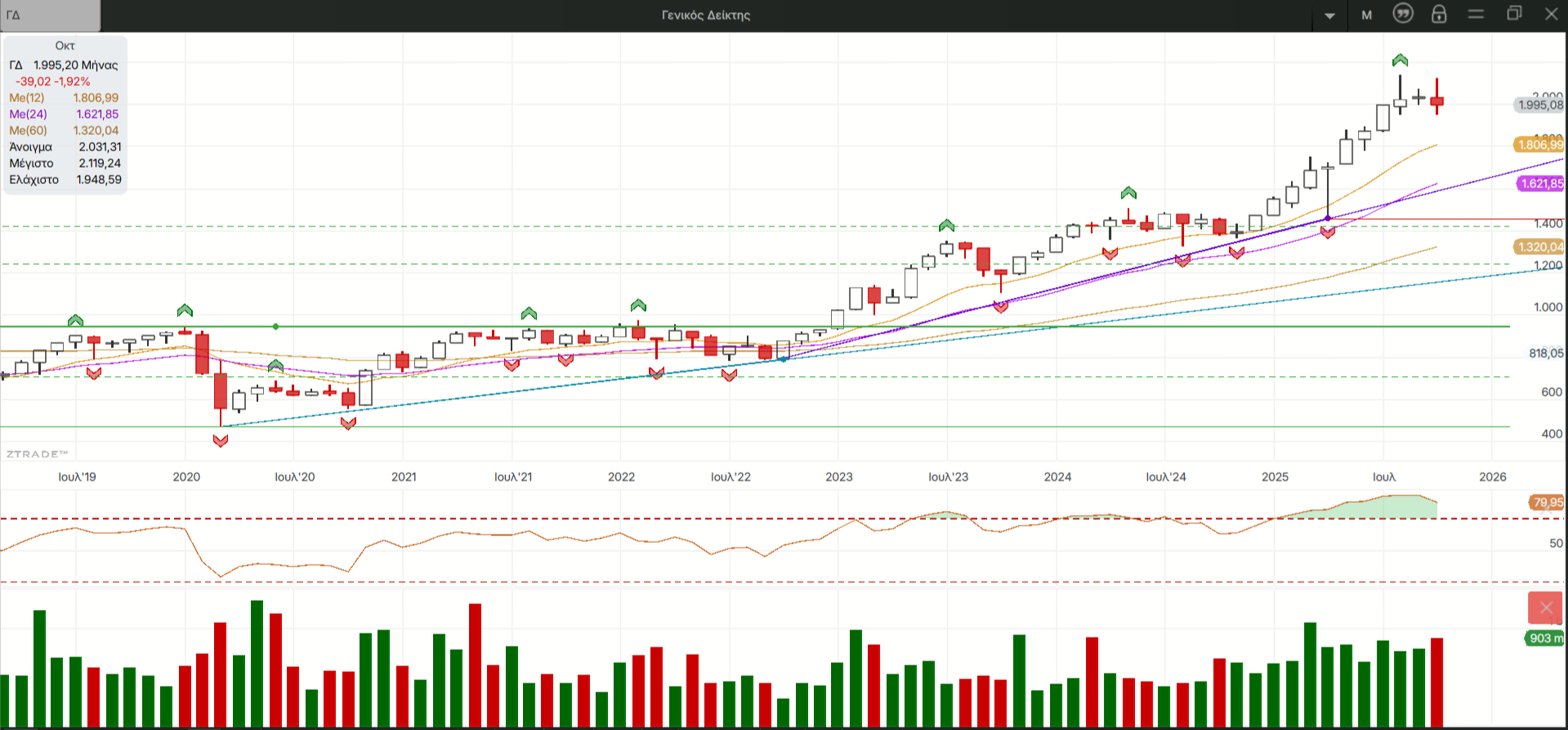Click the grey 1.995,08 last price tag
This screenshot has width=1568, height=730.
(1539, 105)
